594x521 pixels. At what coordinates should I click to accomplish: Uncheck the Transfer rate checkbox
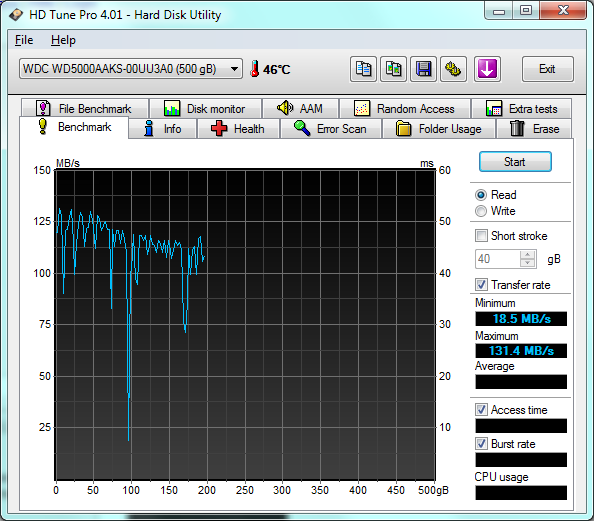pos(481,285)
